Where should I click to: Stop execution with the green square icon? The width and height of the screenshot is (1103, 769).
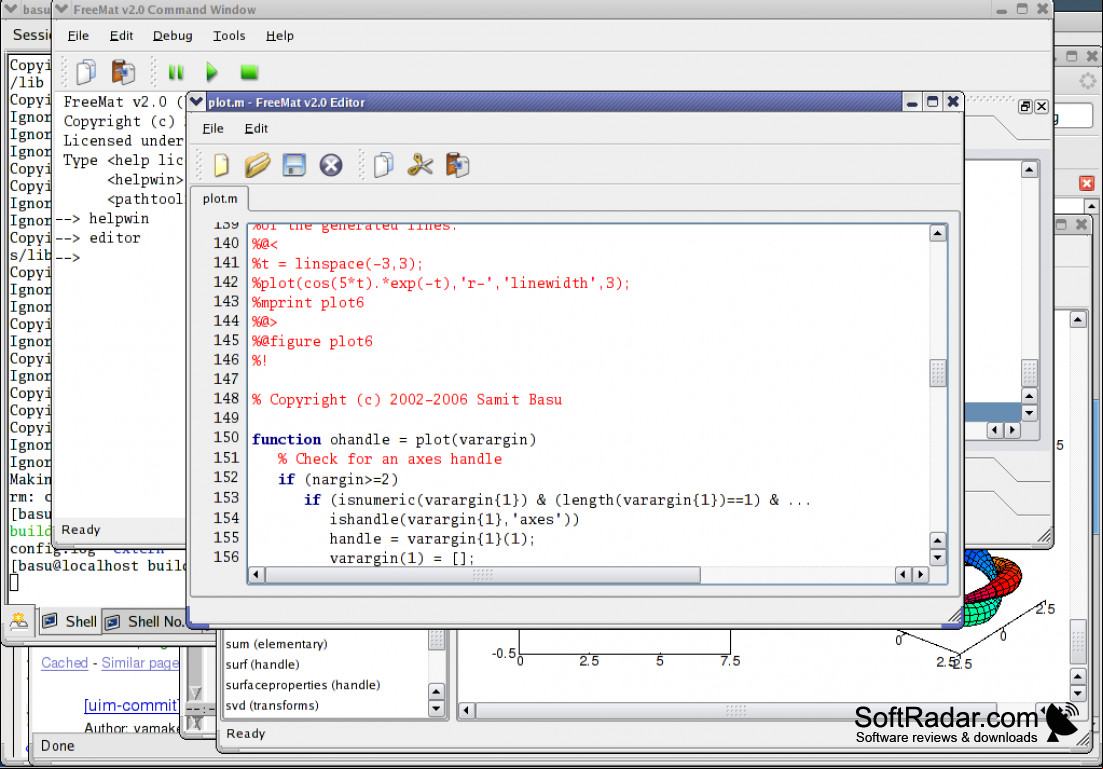(x=249, y=72)
